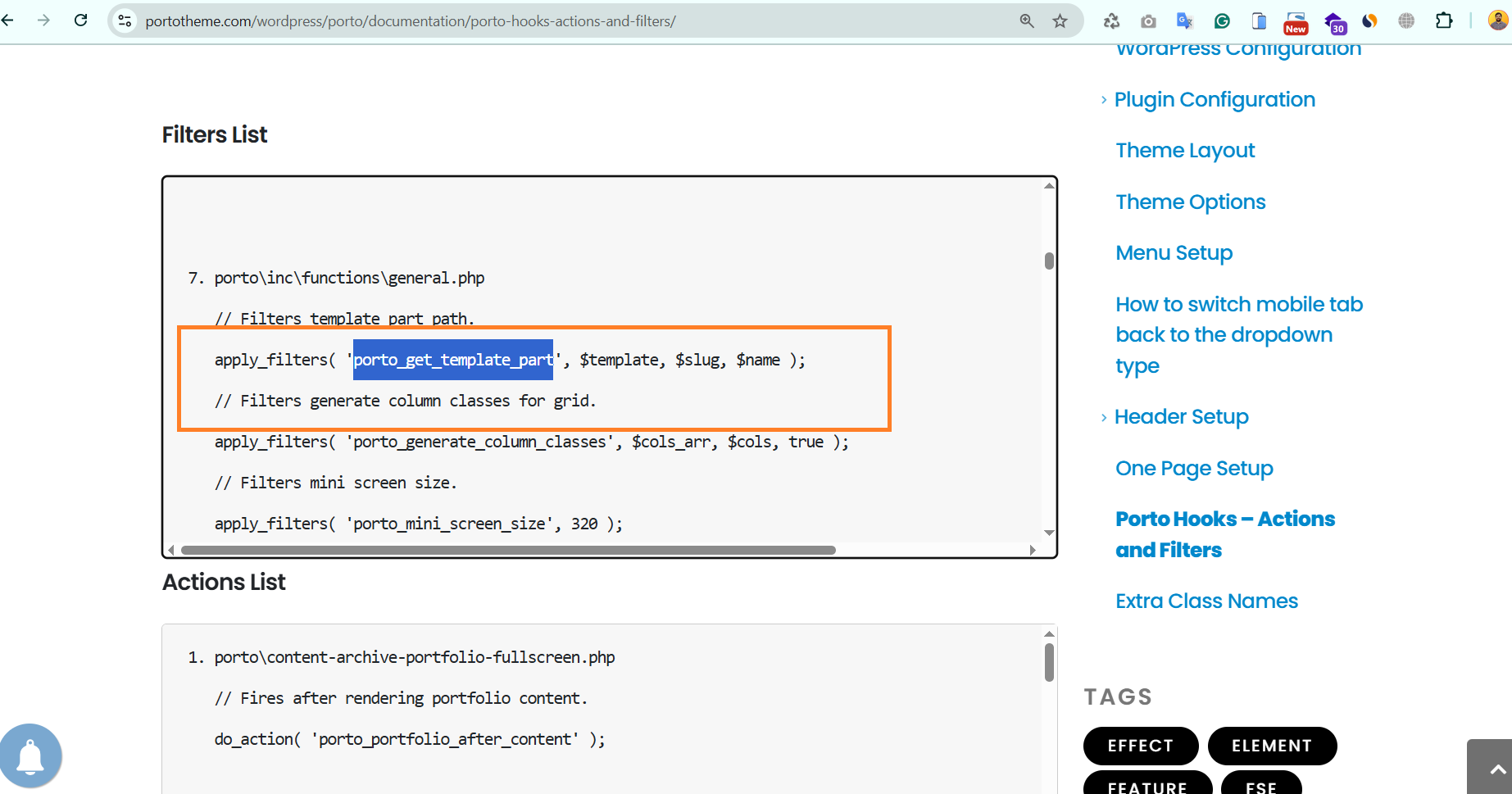The height and width of the screenshot is (794, 1512).
Task: Open the Grammarly extension
Action: point(1222,21)
